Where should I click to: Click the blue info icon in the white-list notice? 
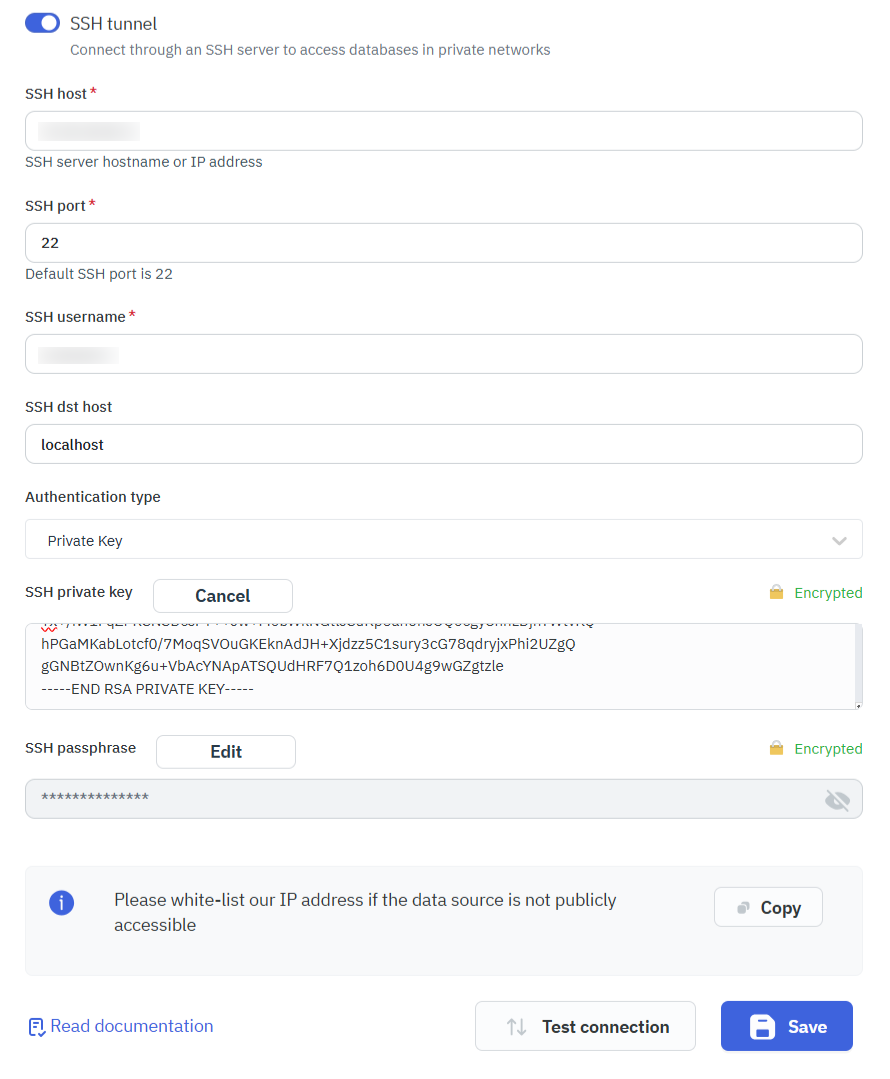pos(62,903)
